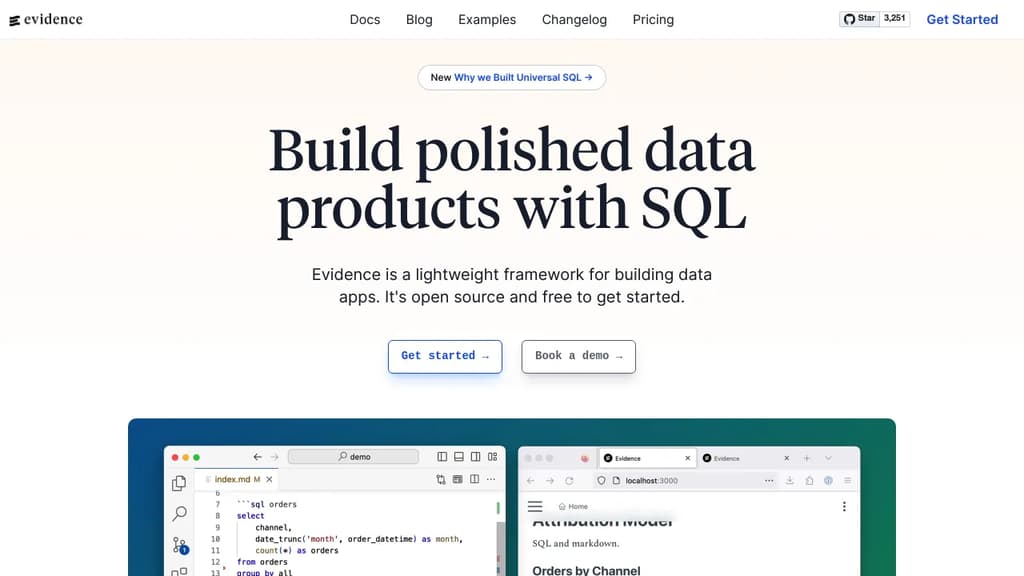The image size is (1024, 576).
Task: Open the kebab menu on the Evidence page
Action: 844,506
